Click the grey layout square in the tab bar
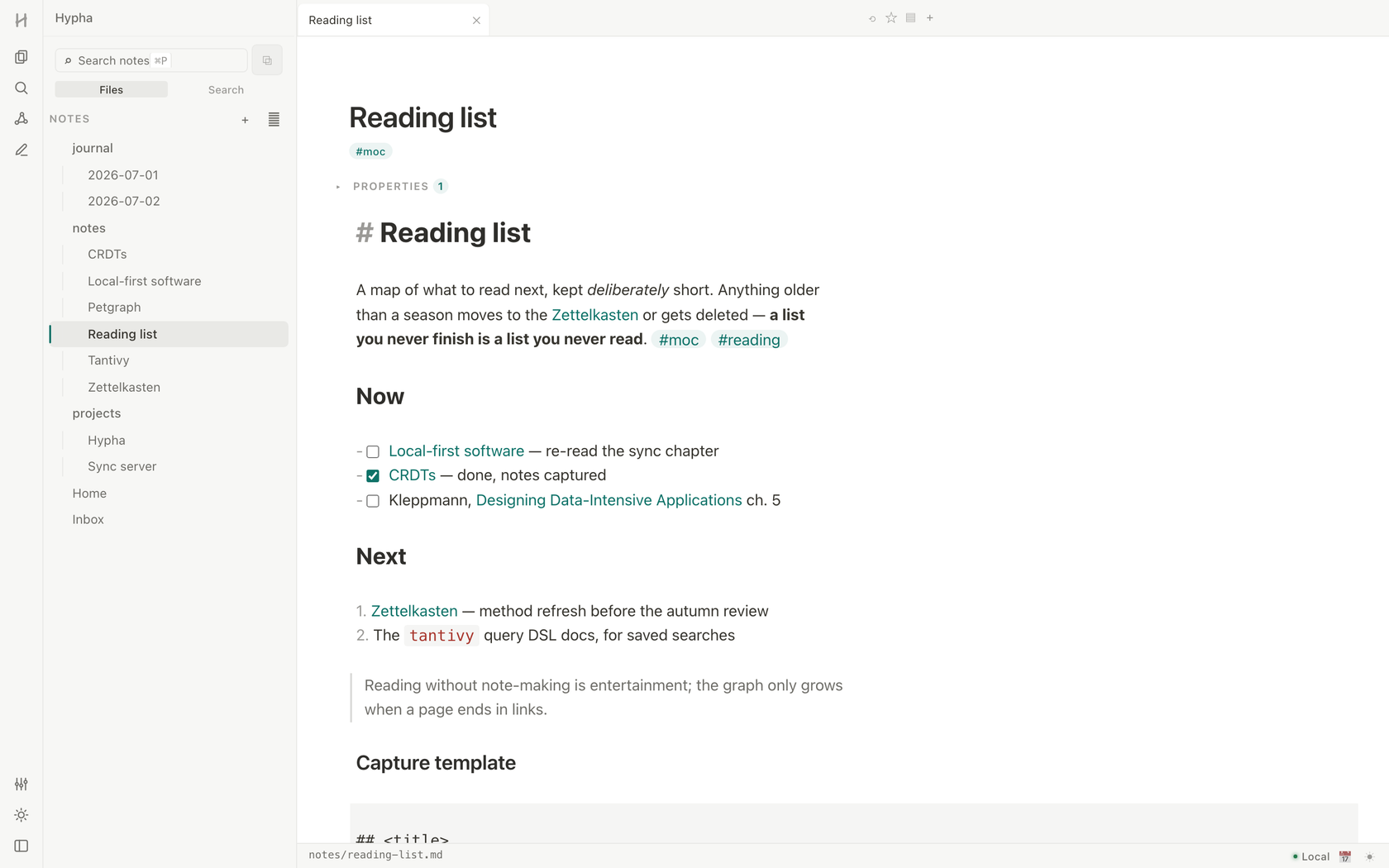The height and width of the screenshot is (868, 1389). tap(910, 17)
